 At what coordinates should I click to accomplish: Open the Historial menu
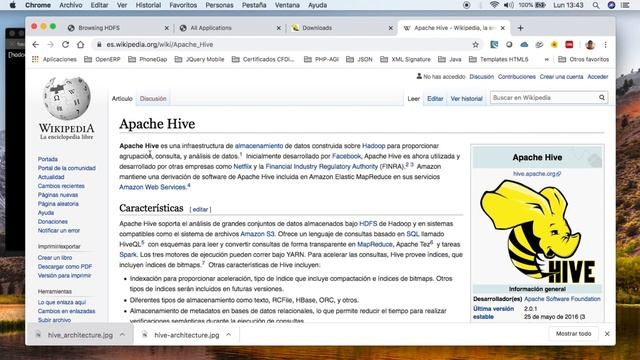pyautogui.click(x=148, y=5)
